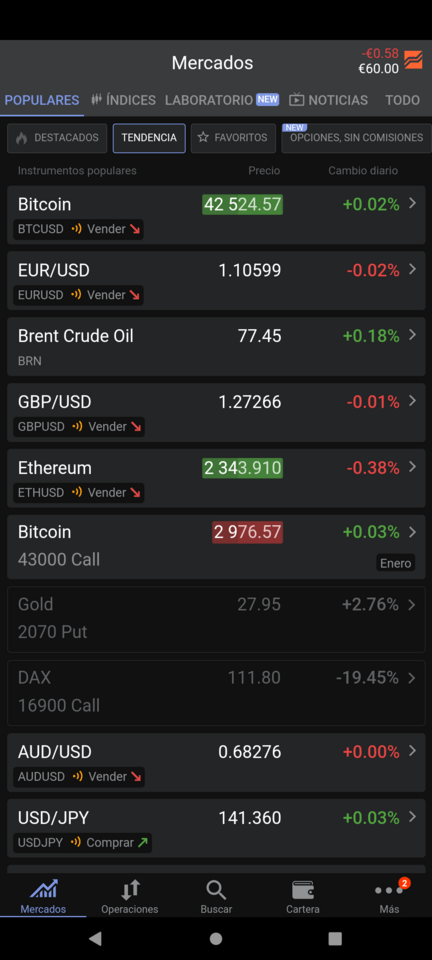The height and width of the screenshot is (960, 432).
Task: Open Operaciones from the bottom bar
Action: click(x=130, y=896)
